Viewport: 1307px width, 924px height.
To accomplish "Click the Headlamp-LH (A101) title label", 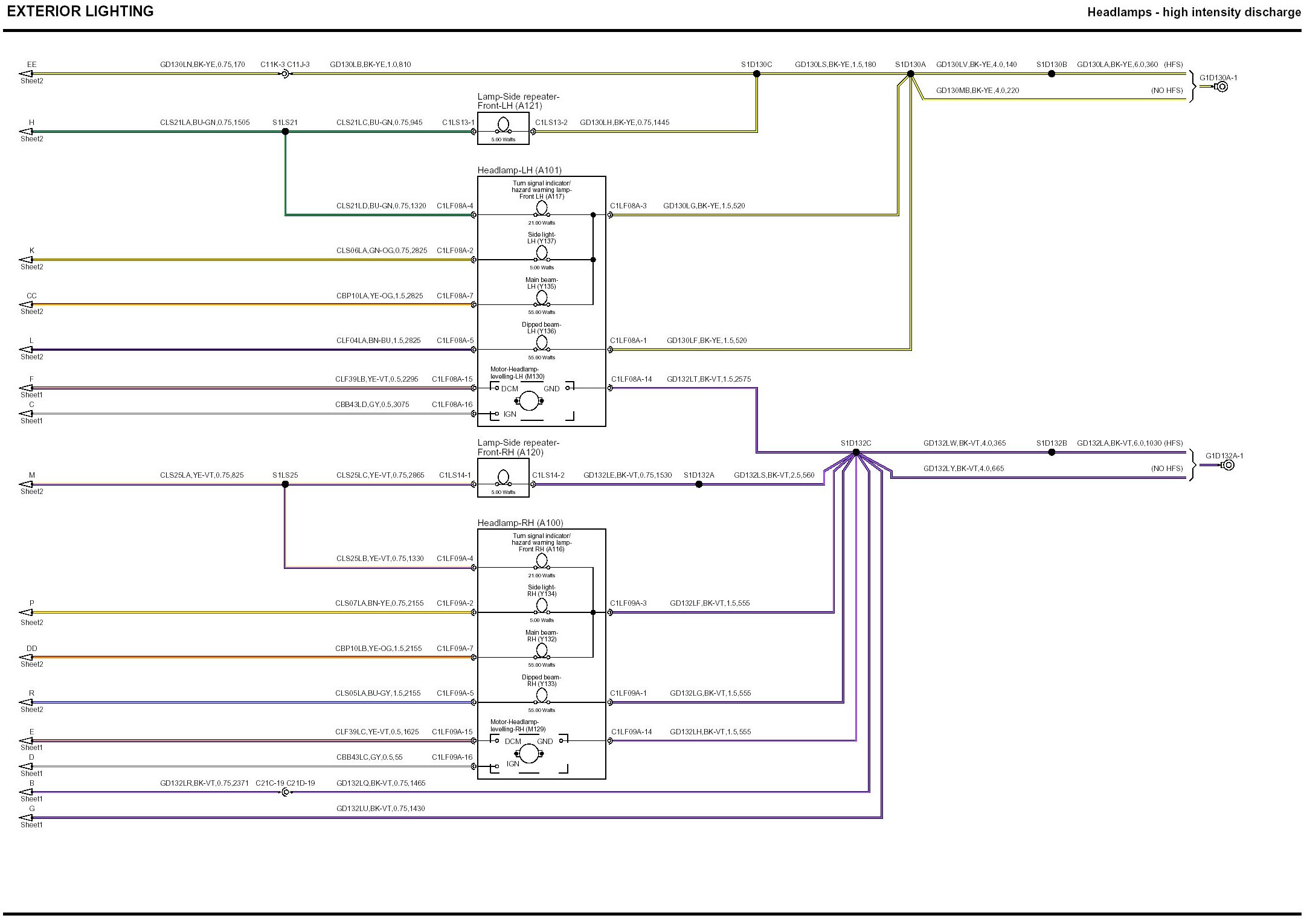I will (x=519, y=170).
